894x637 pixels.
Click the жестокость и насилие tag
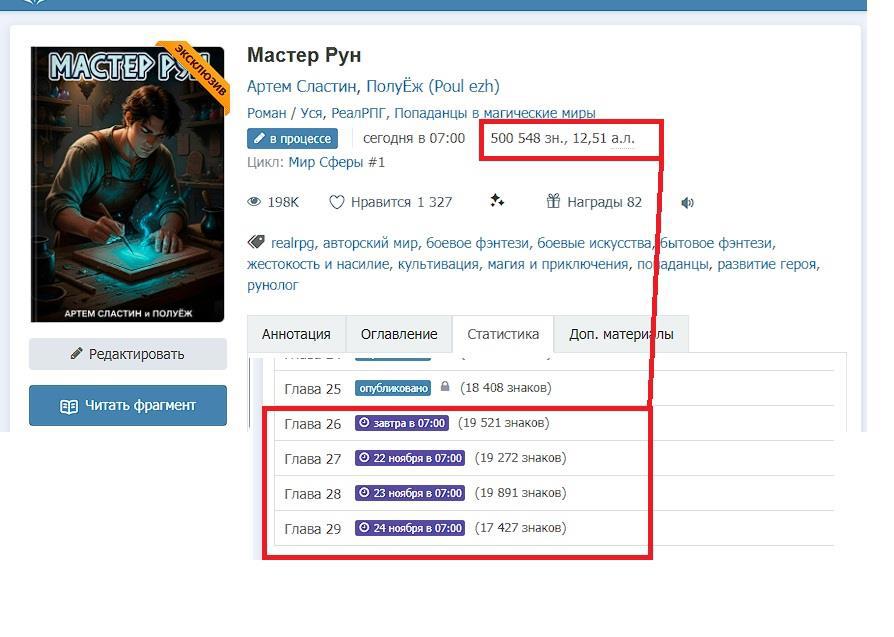(x=318, y=265)
